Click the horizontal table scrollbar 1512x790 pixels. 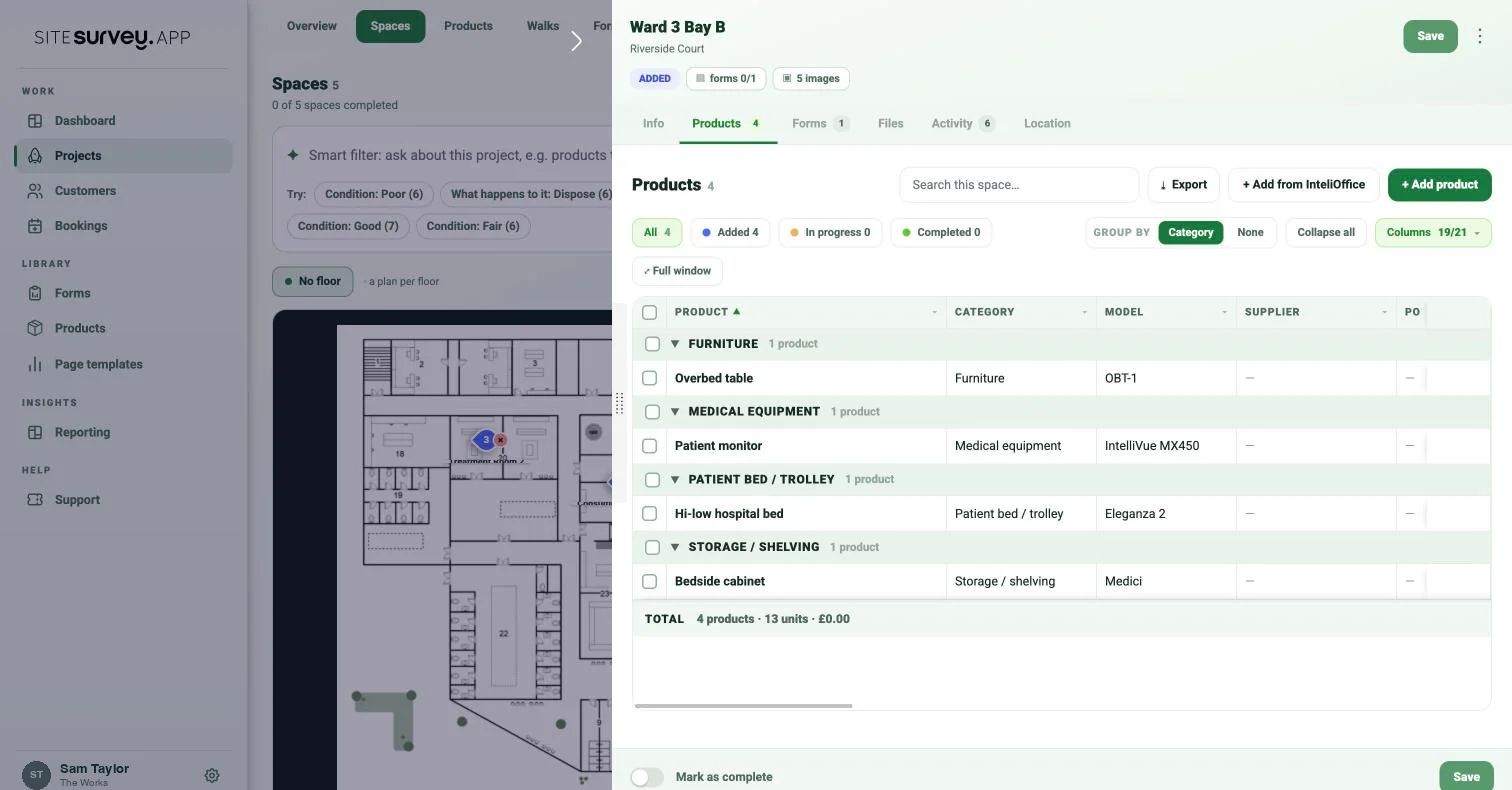[x=743, y=706]
